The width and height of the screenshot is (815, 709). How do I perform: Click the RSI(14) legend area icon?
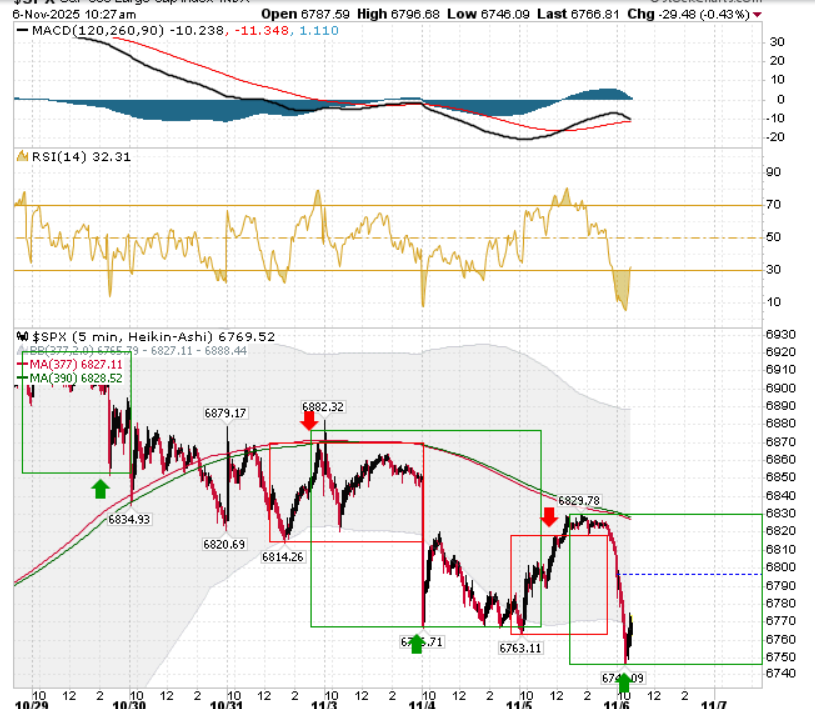22,156
